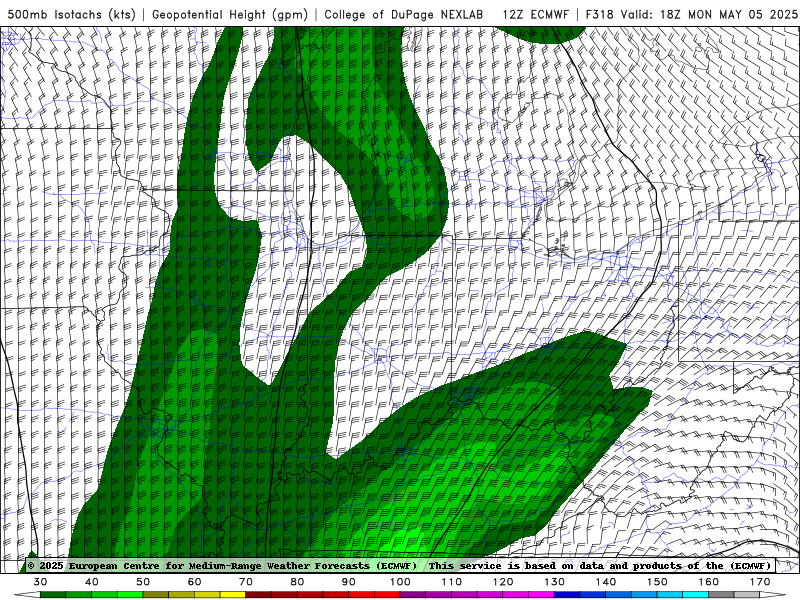Image resolution: width=800 pixels, height=600 pixels.
Task: Click the legend value 40
Action: pos(92,582)
